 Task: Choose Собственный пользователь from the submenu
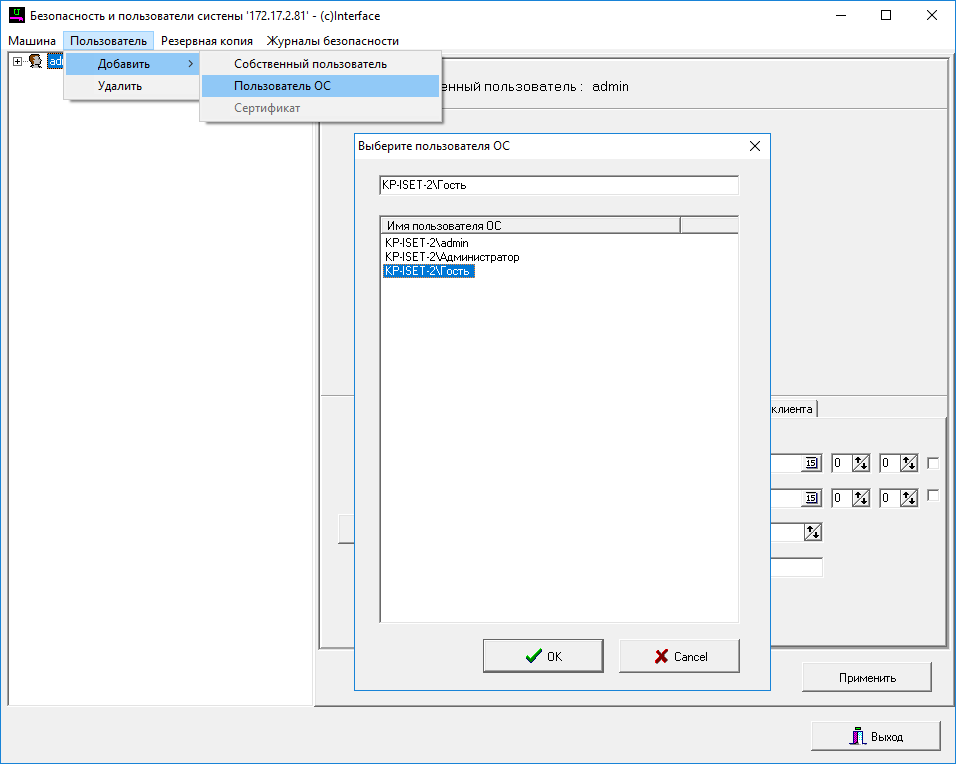point(310,64)
